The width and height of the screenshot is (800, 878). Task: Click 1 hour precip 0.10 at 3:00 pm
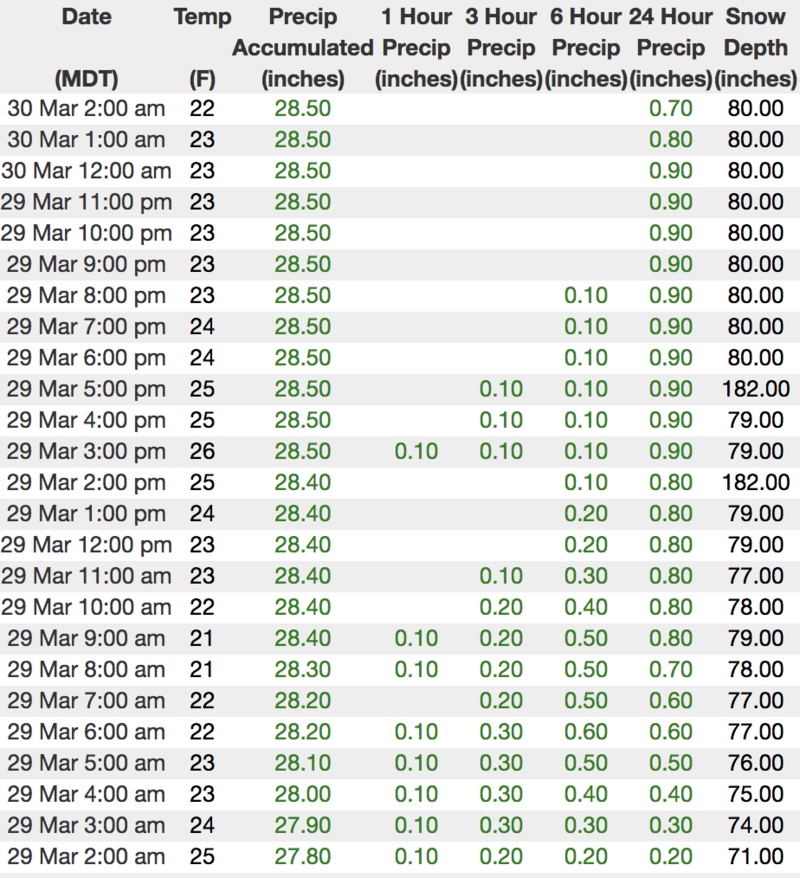click(416, 451)
